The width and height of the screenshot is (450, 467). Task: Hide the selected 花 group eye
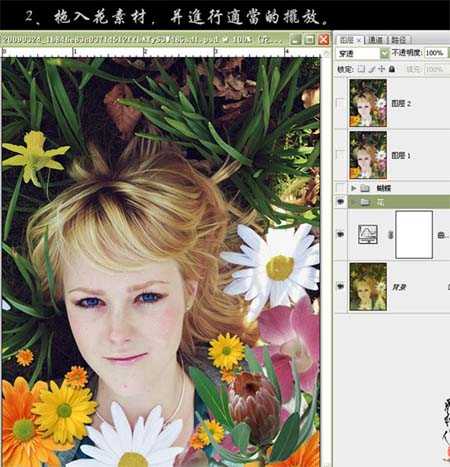click(340, 202)
